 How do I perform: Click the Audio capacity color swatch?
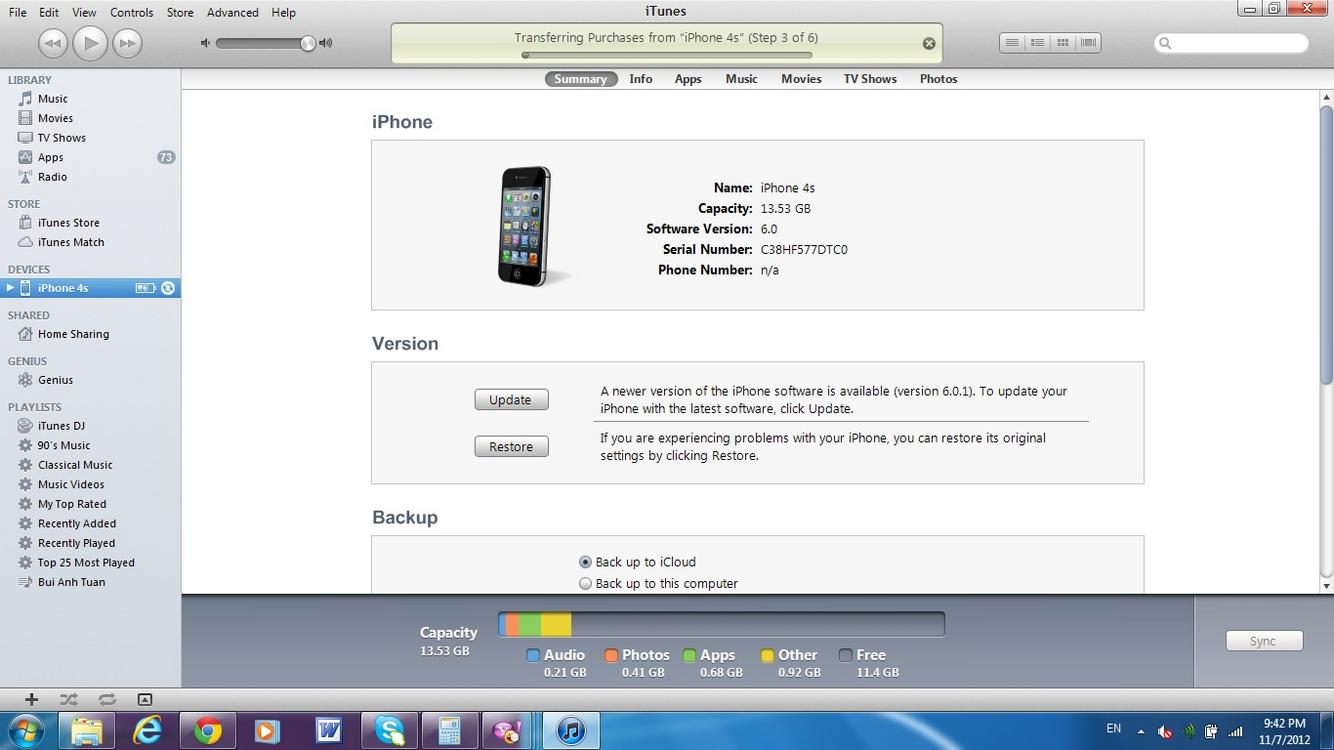coord(533,655)
